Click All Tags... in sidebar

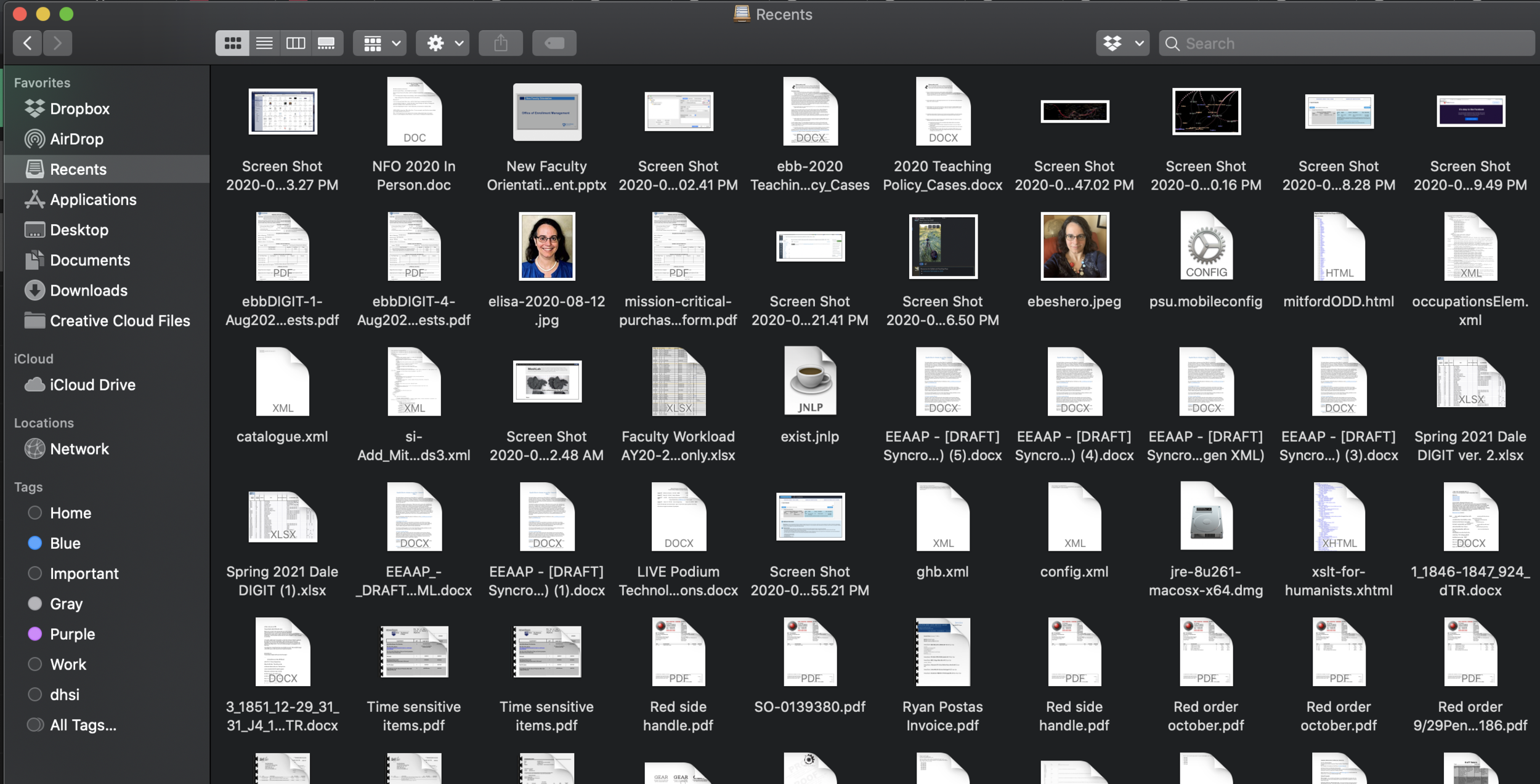83,725
